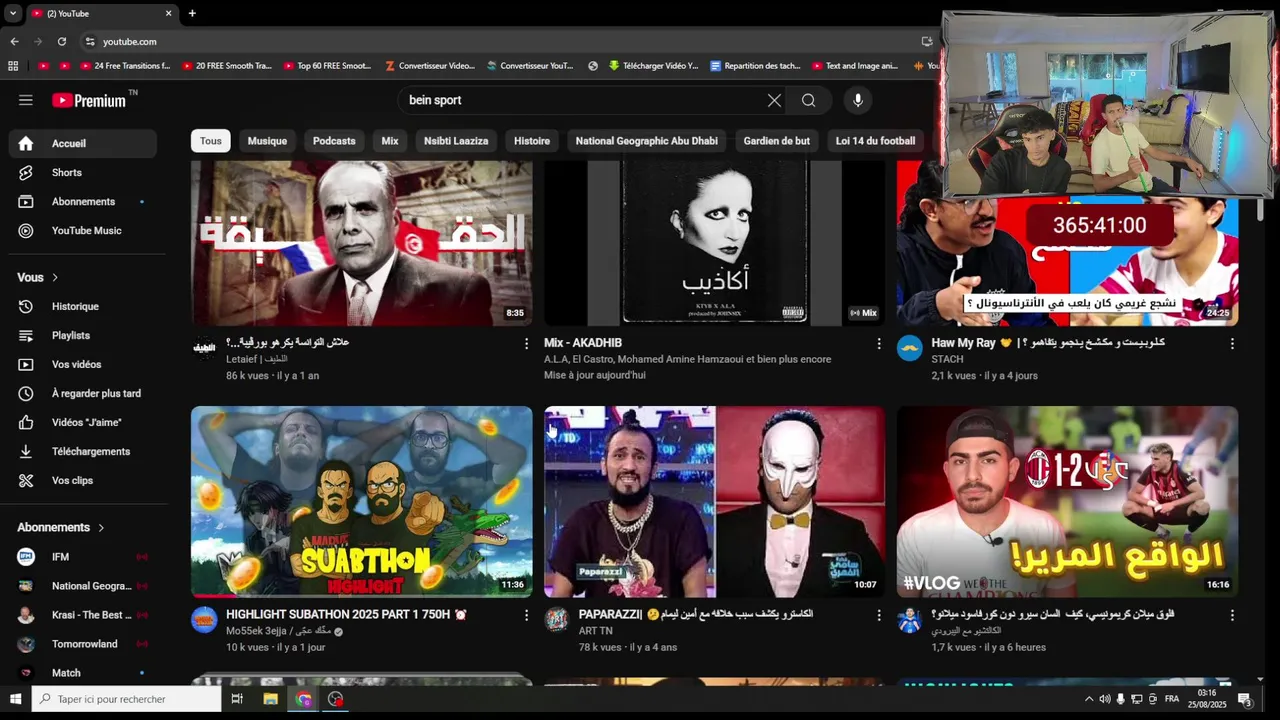This screenshot has height=720, width=1280.
Task: Open File Explorer from the taskbar
Action: click(x=270, y=699)
